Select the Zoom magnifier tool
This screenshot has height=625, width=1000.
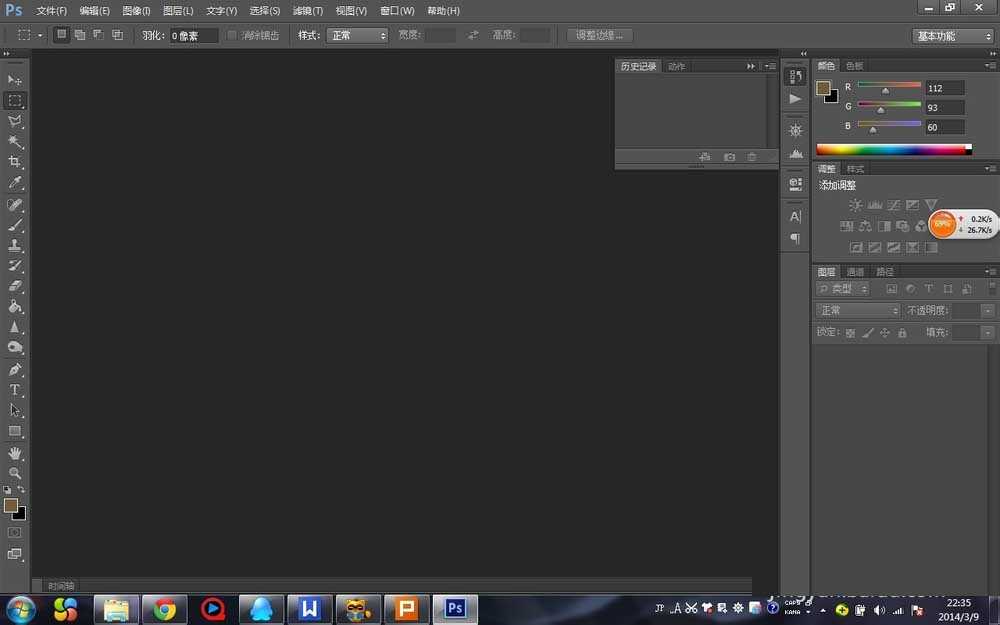[15, 473]
